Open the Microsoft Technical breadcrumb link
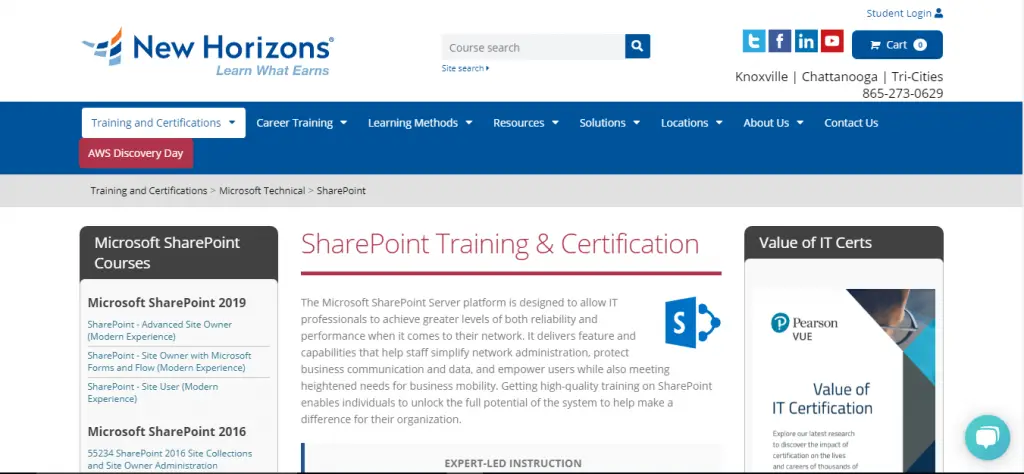Image resolution: width=1024 pixels, height=474 pixels. [262, 190]
